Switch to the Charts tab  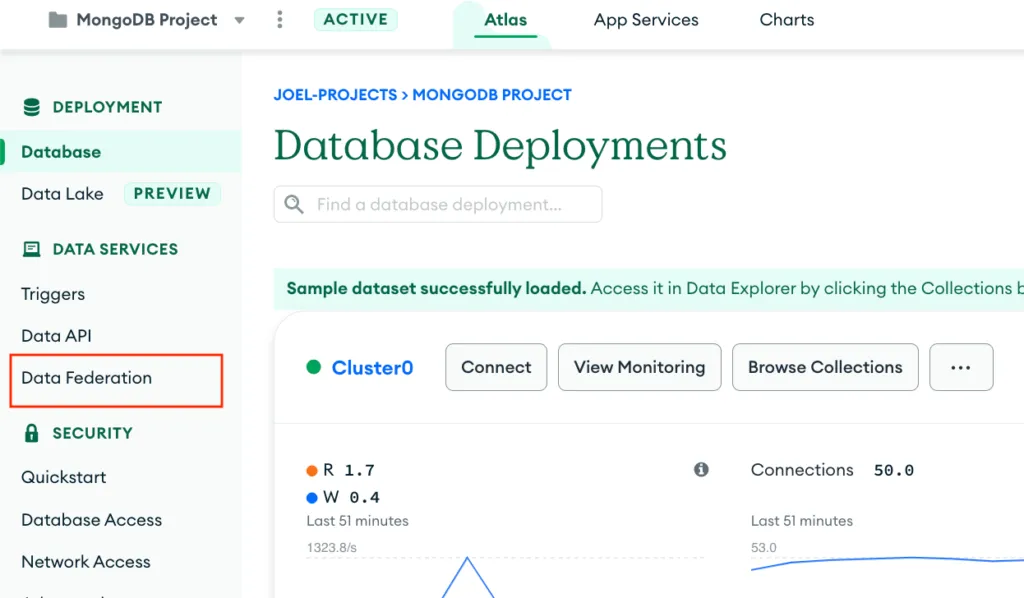tap(786, 19)
